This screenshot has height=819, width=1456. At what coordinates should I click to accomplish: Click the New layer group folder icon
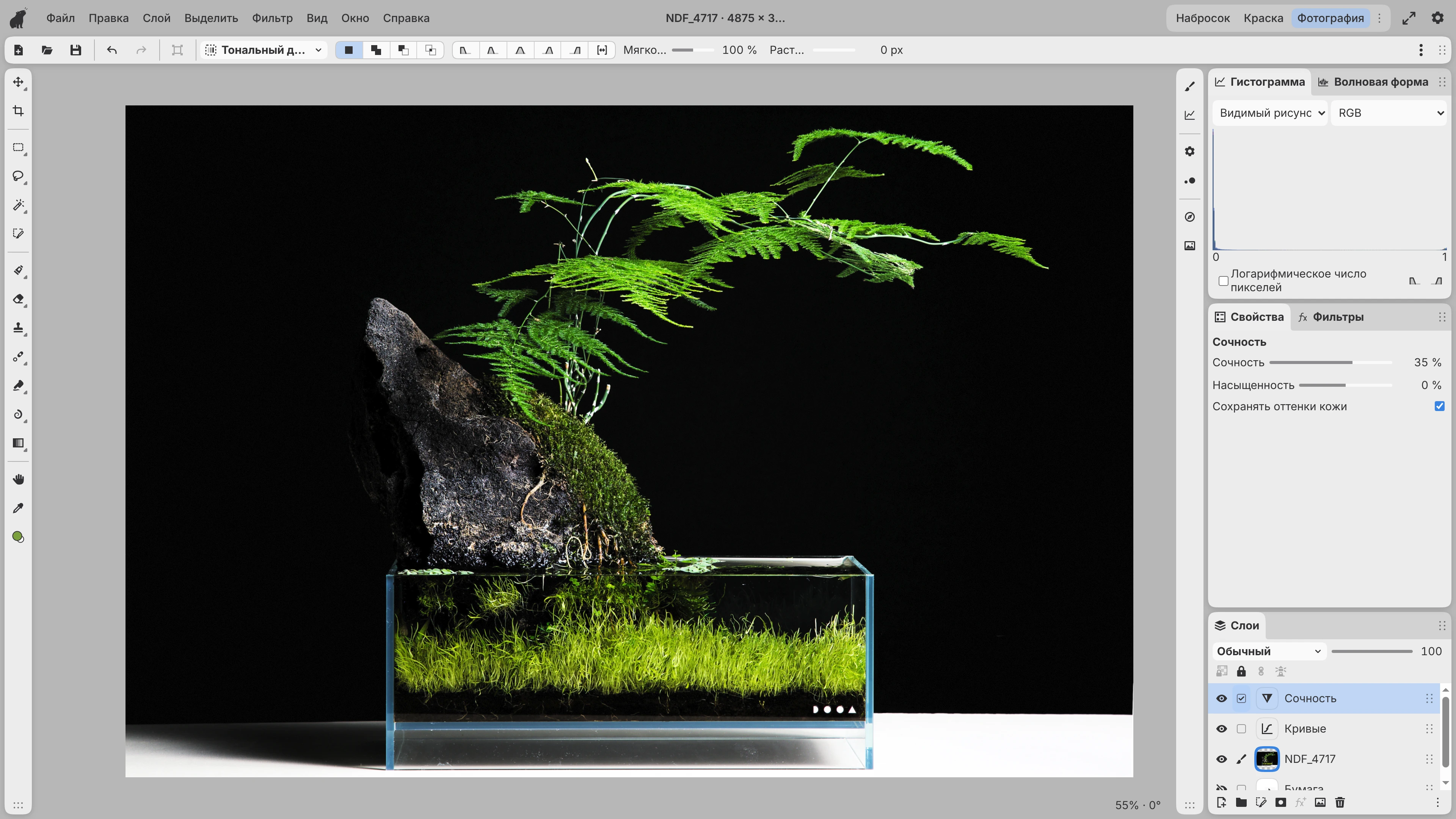[x=1241, y=802]
